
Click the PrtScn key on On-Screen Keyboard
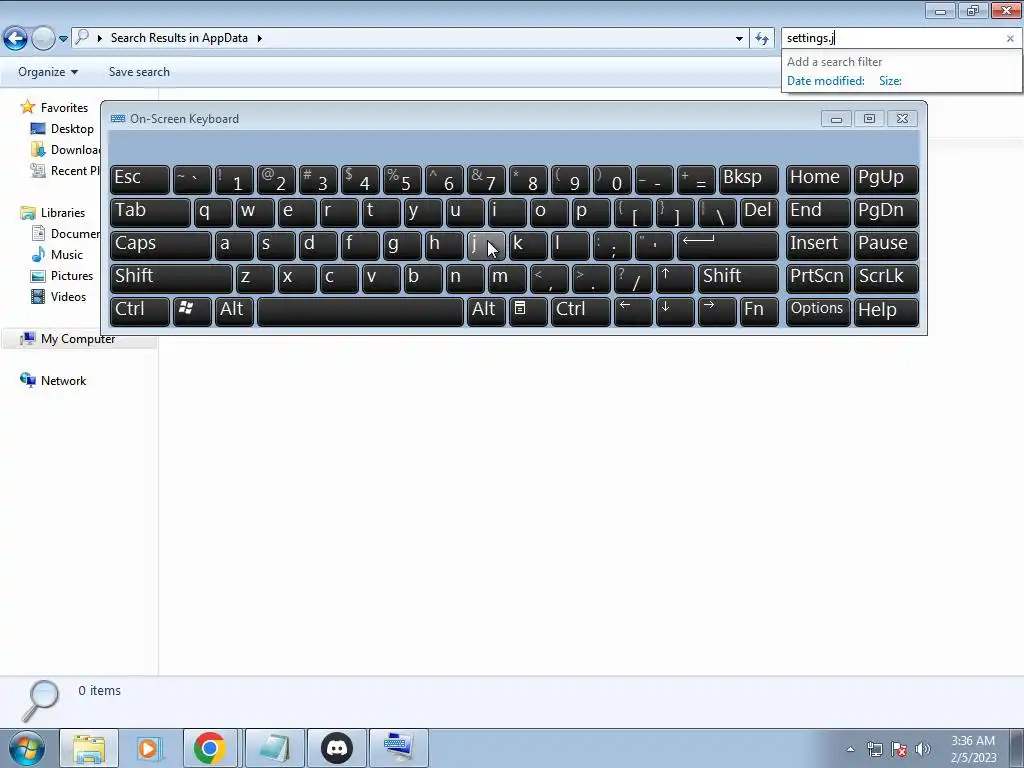(x=818, y=278)
